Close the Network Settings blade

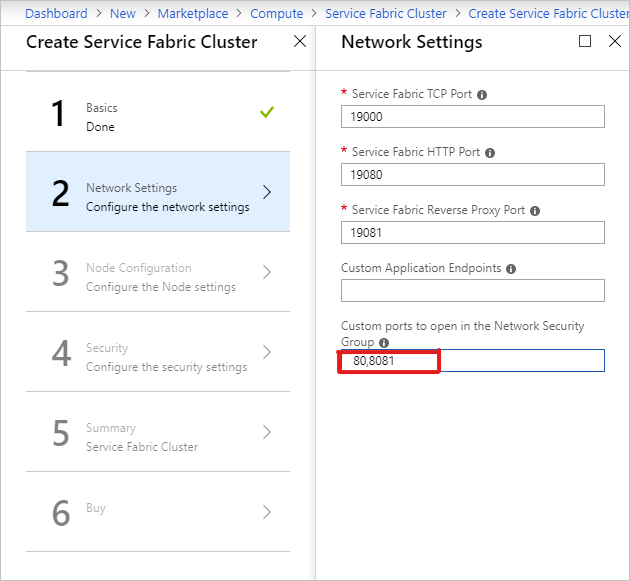click(x=614, y=41)
